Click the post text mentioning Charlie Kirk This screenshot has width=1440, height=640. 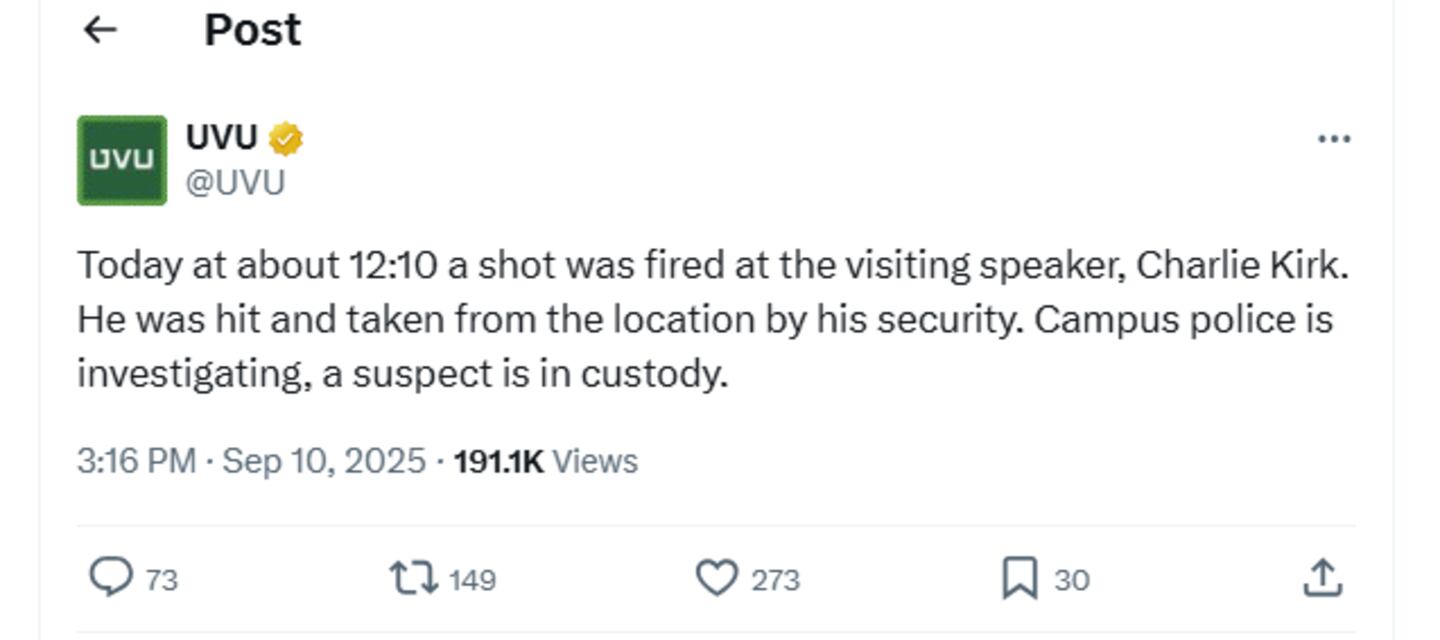[x=712, y=319]
